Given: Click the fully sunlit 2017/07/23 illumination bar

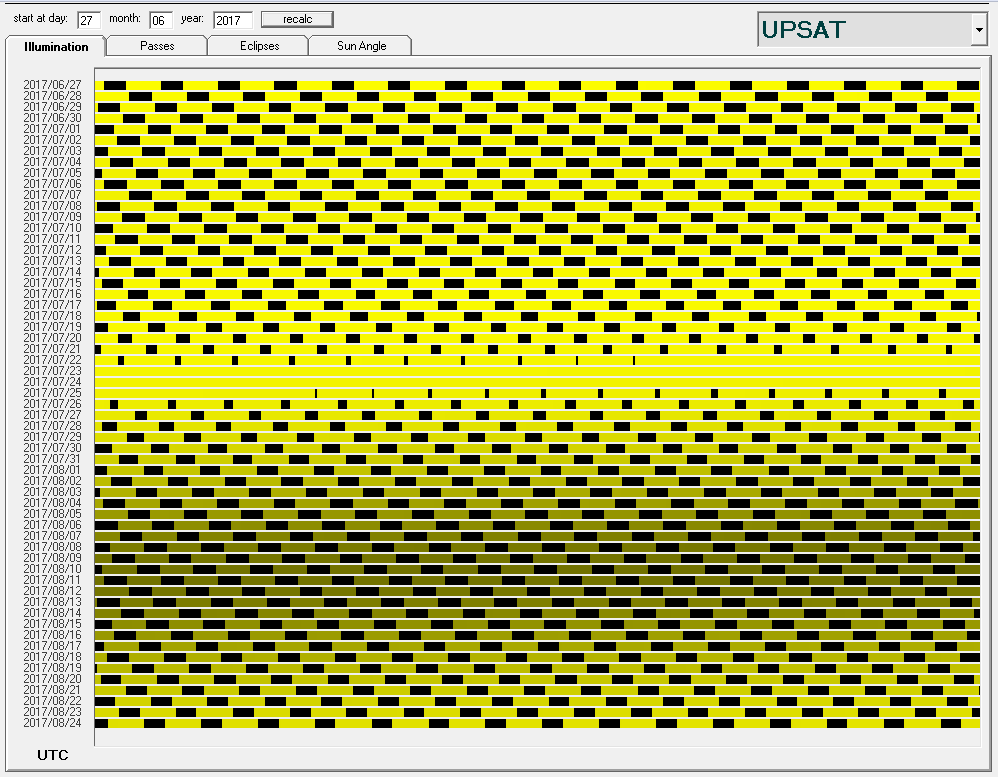Looking at the screenshot, I should pos(537,371).
